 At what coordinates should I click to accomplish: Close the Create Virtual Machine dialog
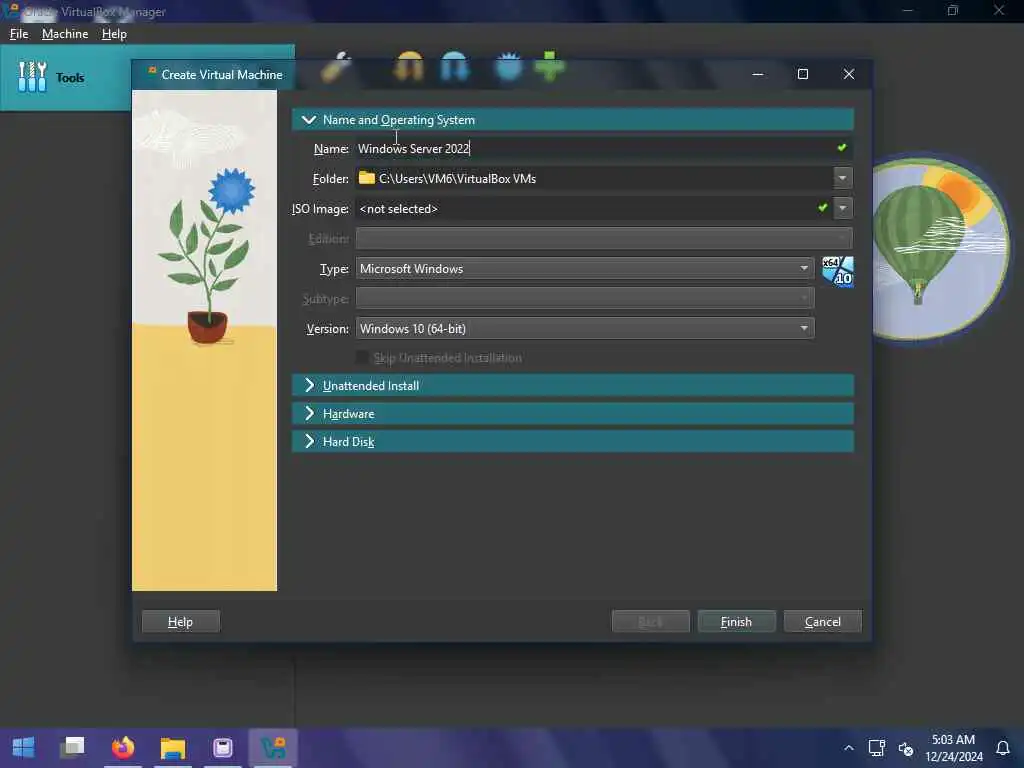pos(848,74)
